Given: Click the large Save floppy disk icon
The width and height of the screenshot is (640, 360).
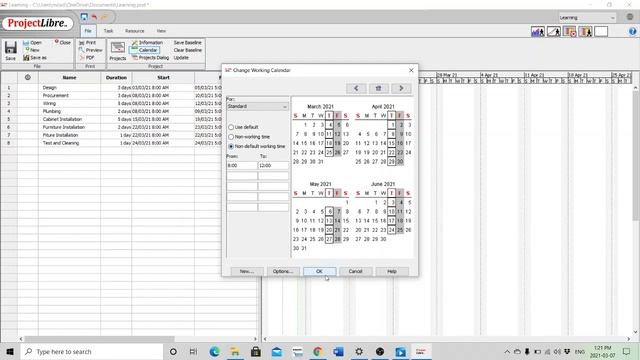Looking at the screenshot, I should pos(11,48).
